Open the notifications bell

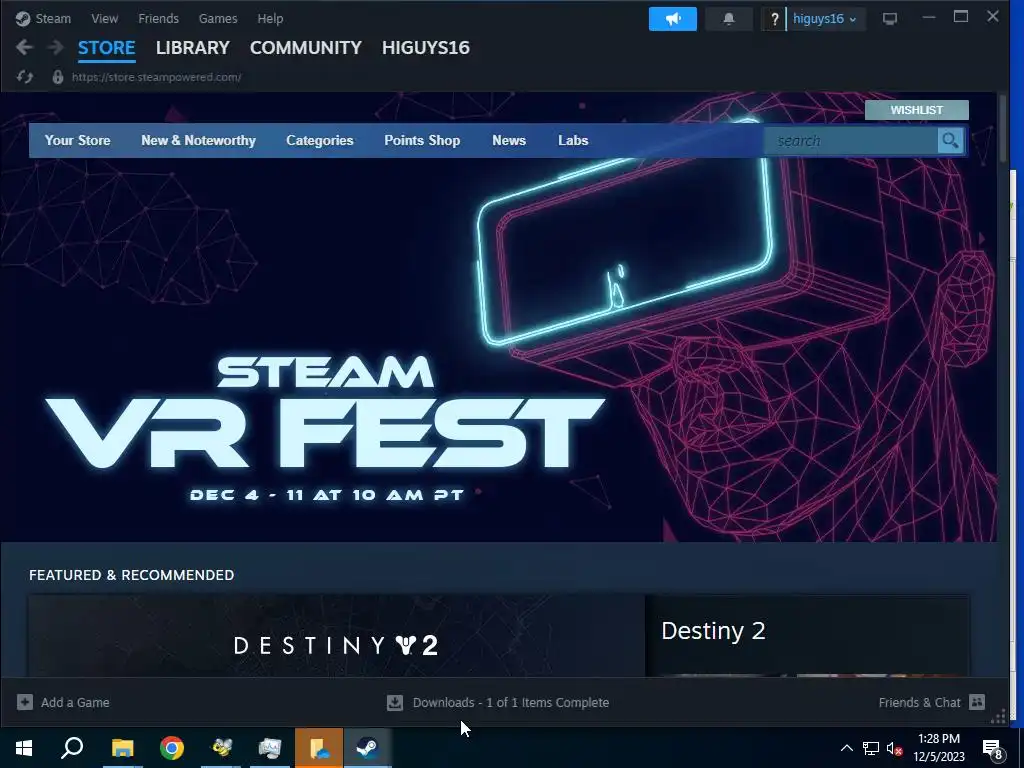click(729, 19)
